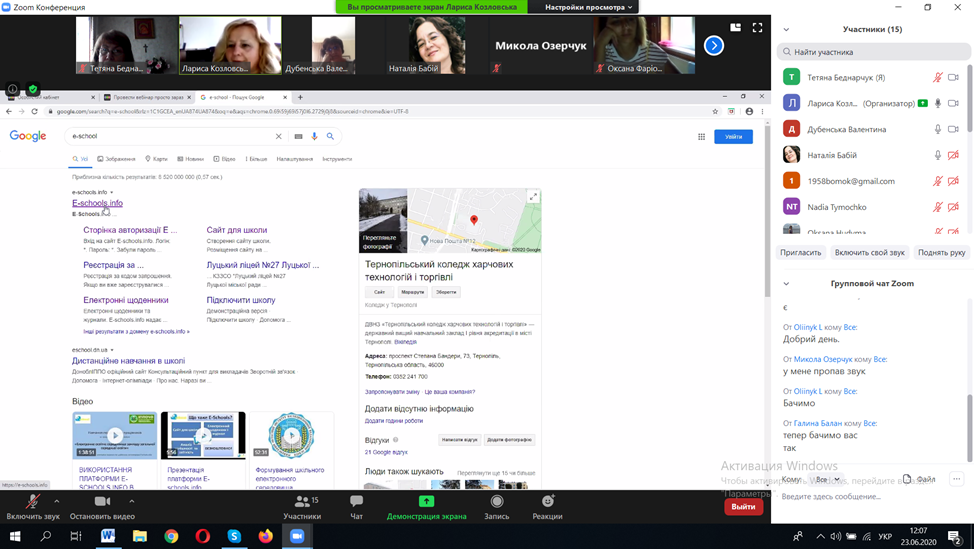Select Наталія Бабій video thumbnail

436,45
